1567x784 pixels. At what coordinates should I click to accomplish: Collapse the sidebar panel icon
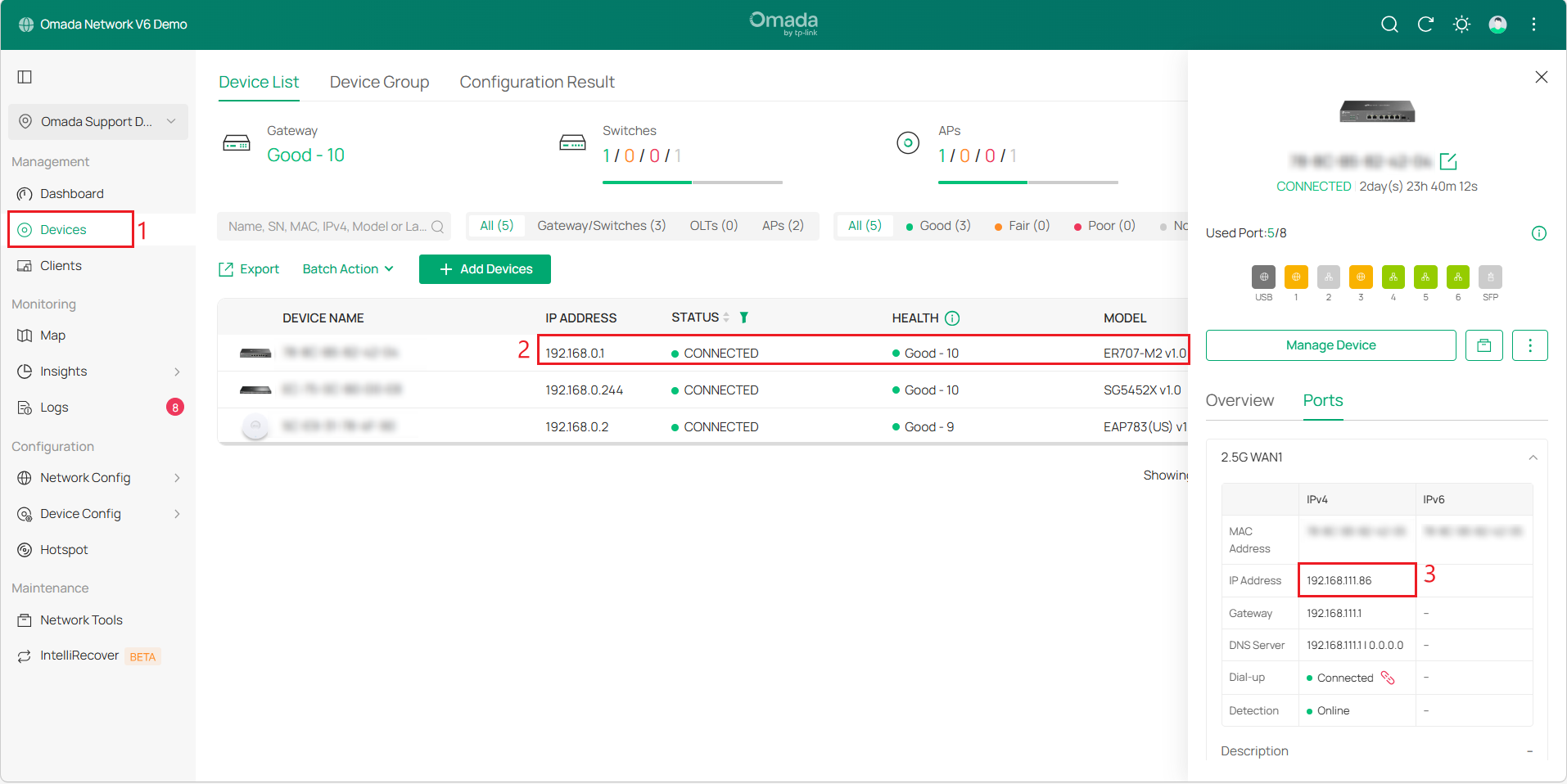25,77
